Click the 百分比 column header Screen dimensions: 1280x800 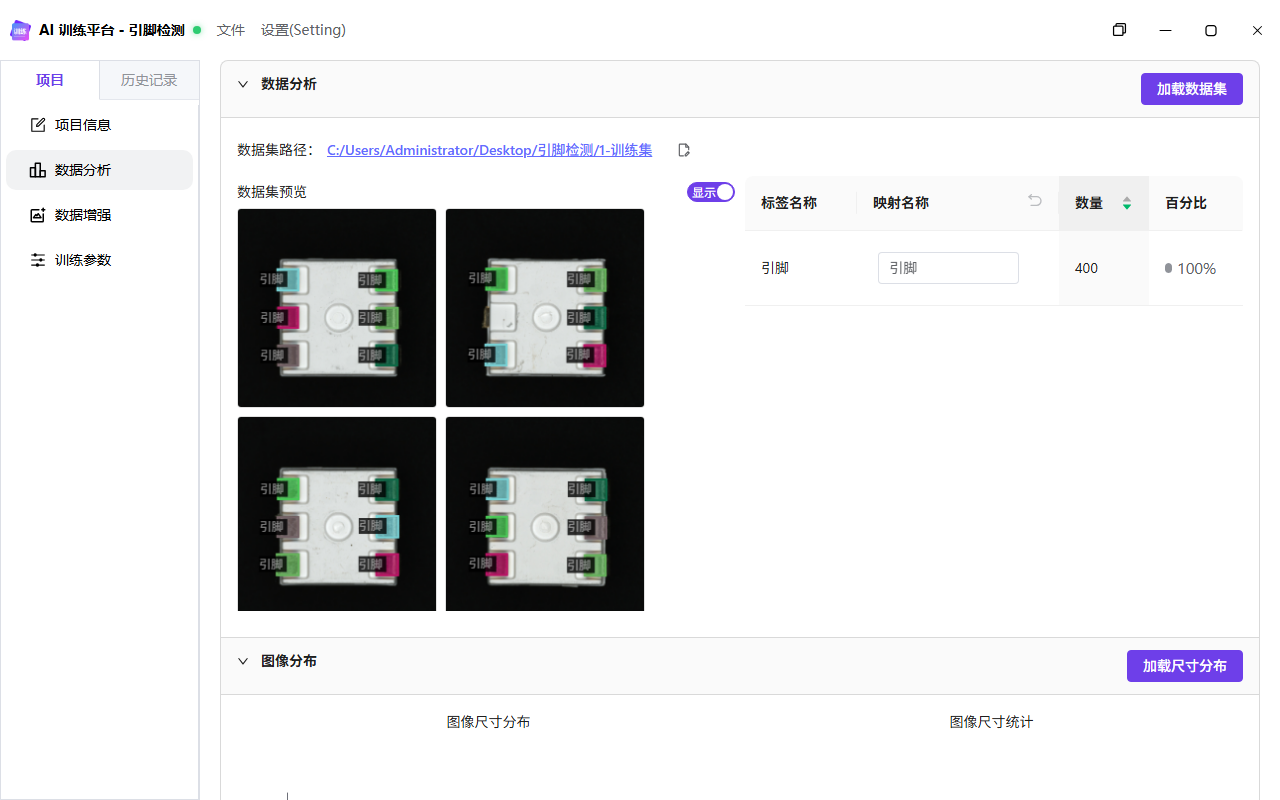[1186, 203]
